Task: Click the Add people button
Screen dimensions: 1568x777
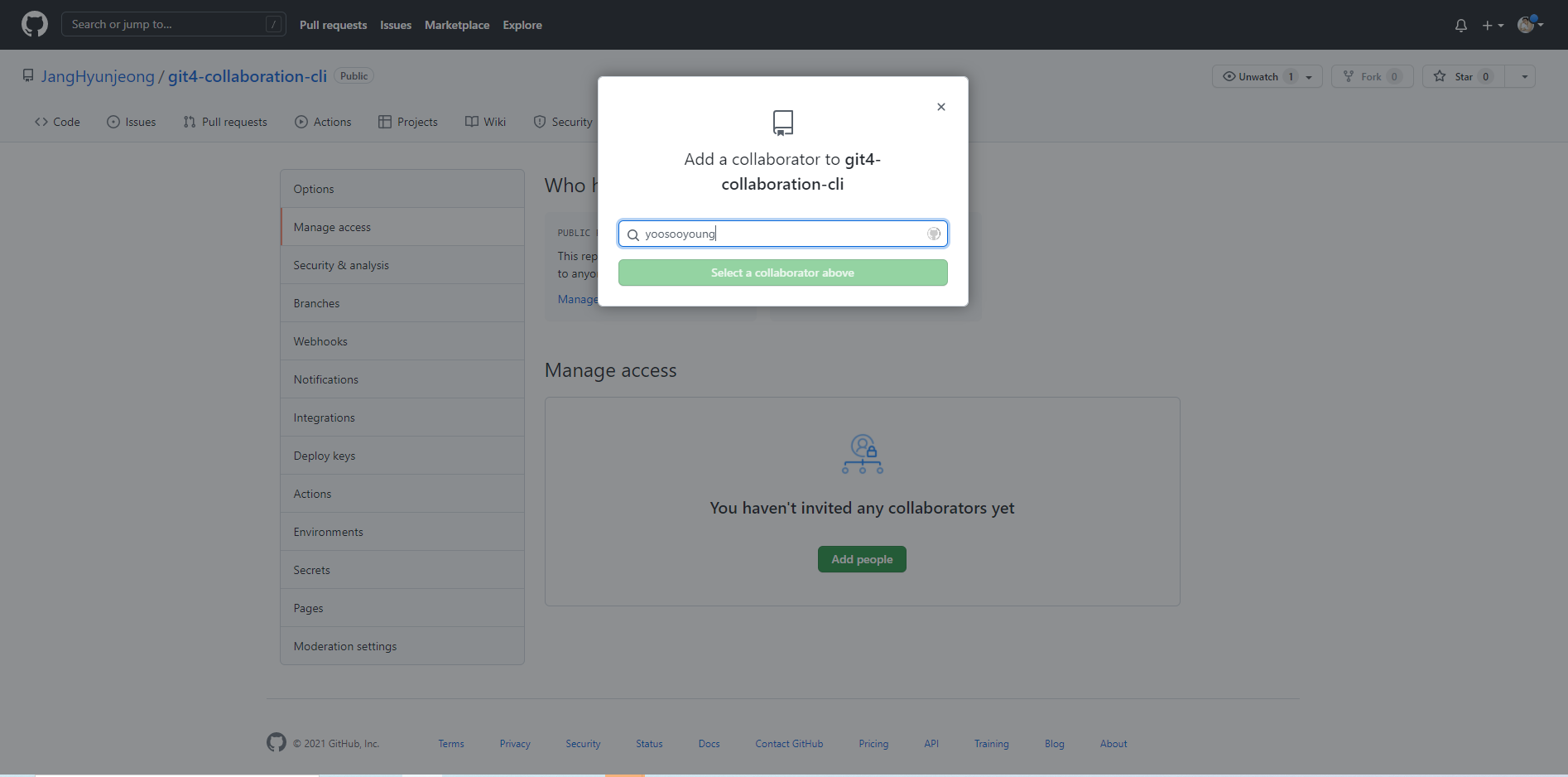Action: 862,559
